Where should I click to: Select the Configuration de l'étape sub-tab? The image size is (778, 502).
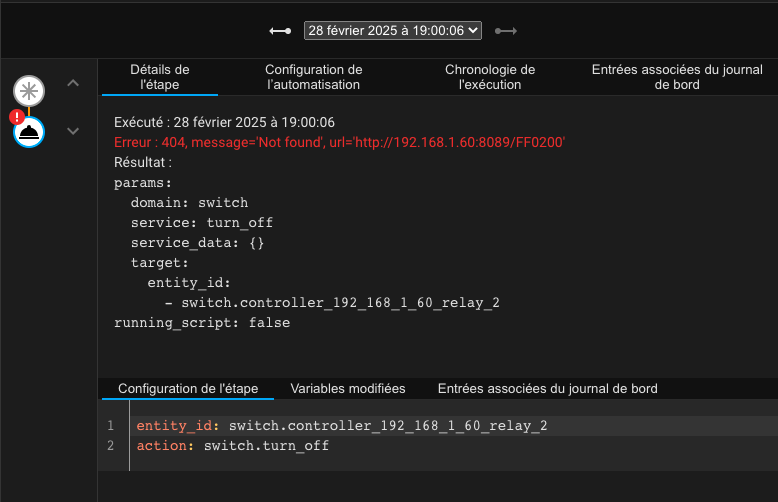[x=188, y=388]
